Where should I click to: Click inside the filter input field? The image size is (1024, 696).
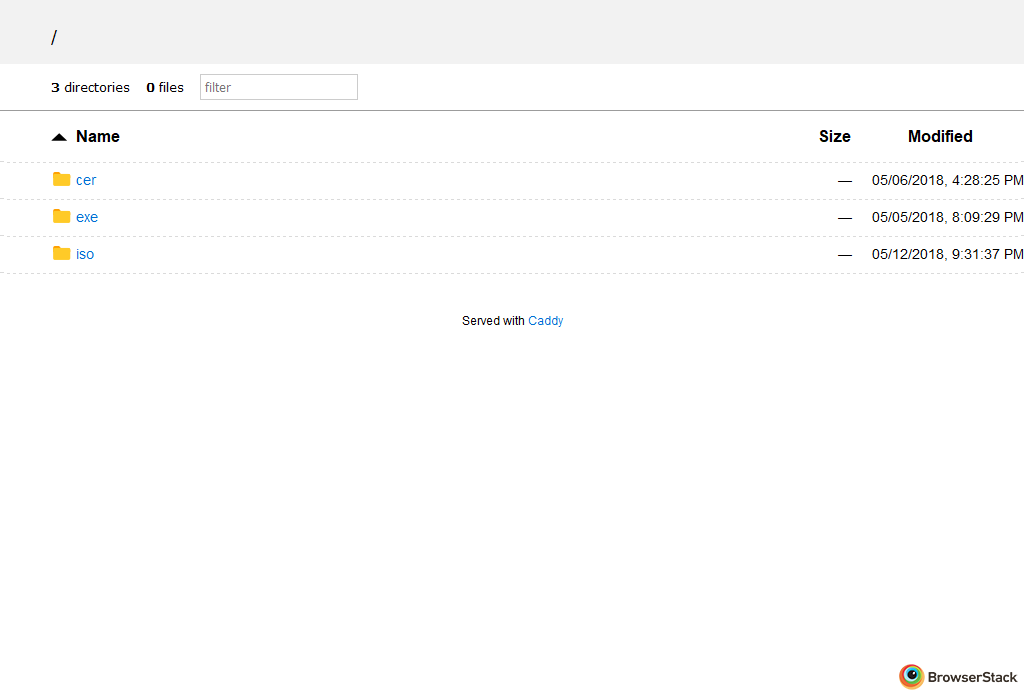pyautogui.click(x=278, y=87)
